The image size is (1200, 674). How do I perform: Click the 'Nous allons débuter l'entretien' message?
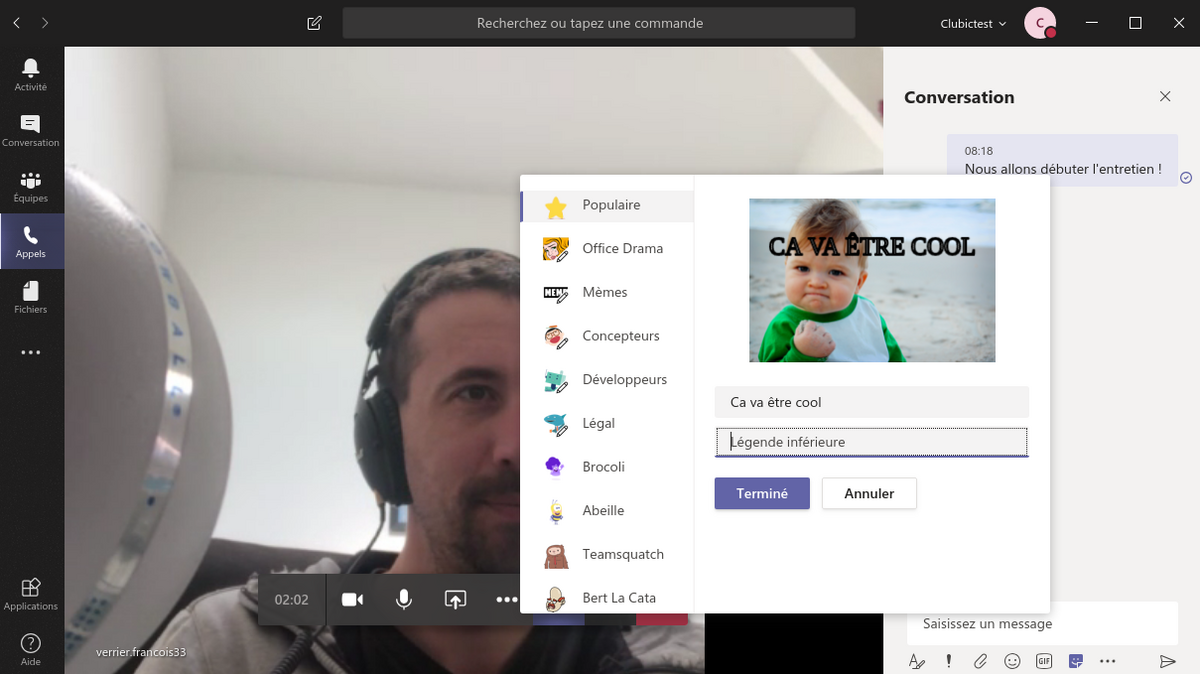click(1063, 169)
